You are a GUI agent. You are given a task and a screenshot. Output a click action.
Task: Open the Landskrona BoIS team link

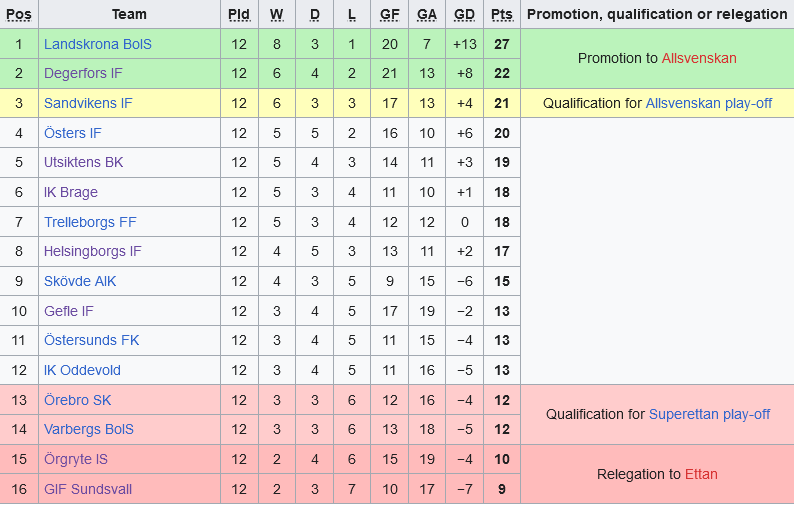tap(98, 44)
